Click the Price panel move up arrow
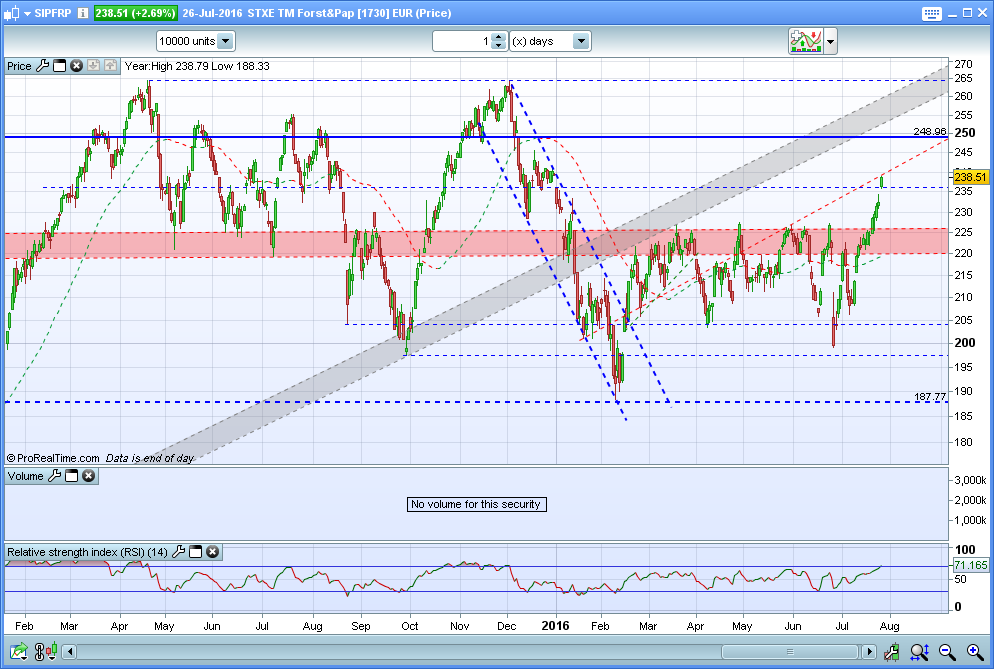The width and height of the screenshot is (994, 669). pyautogui.click(x=110, y=65)
